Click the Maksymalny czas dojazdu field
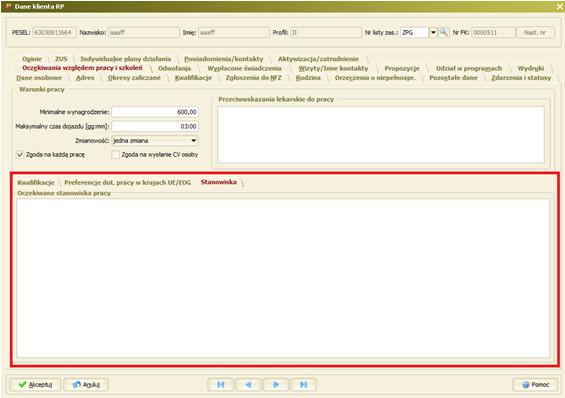 [x=155, y=126]
